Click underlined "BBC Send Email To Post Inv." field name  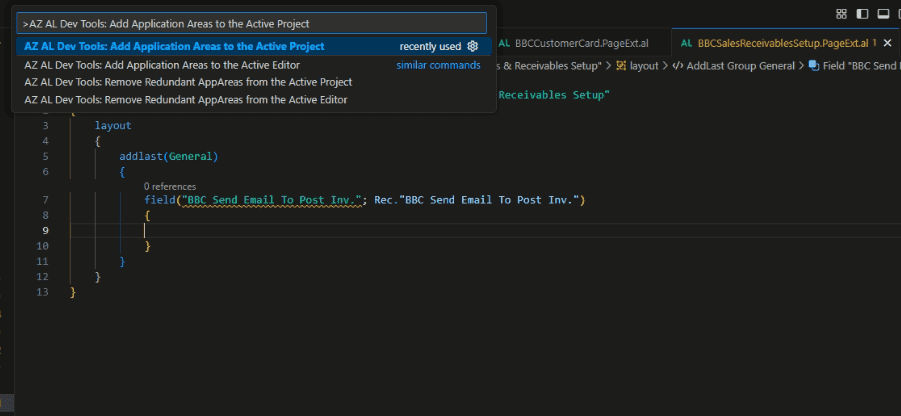tap(272, 200)
